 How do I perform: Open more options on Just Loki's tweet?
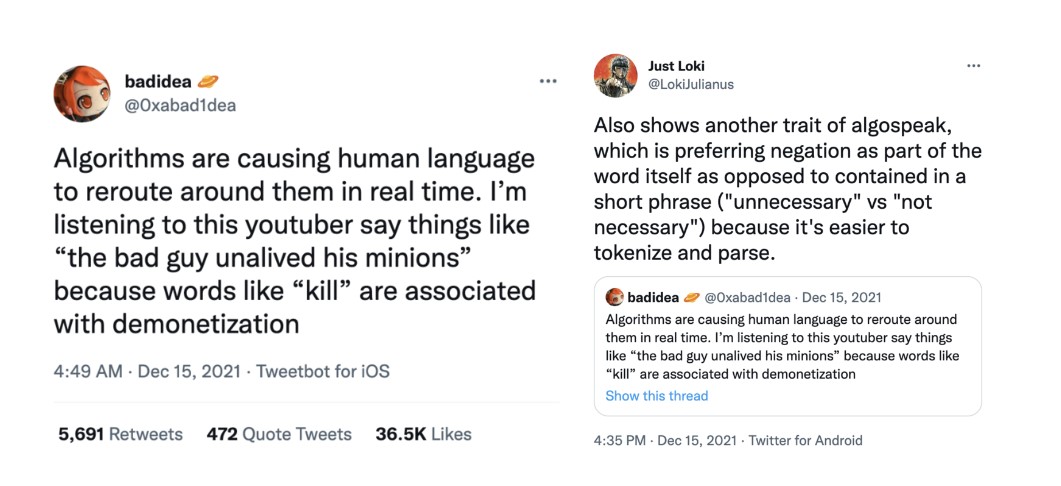click(x=973, y=66)
